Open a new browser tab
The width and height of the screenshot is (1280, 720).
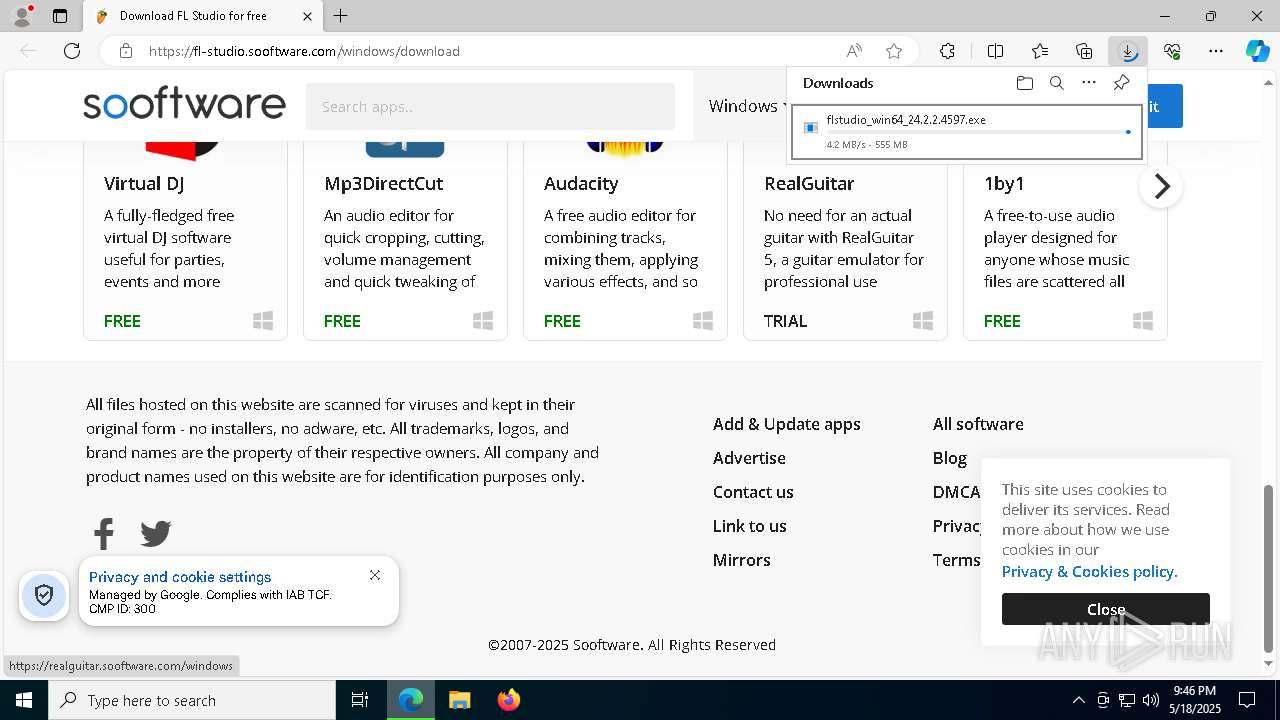[341, 16]
